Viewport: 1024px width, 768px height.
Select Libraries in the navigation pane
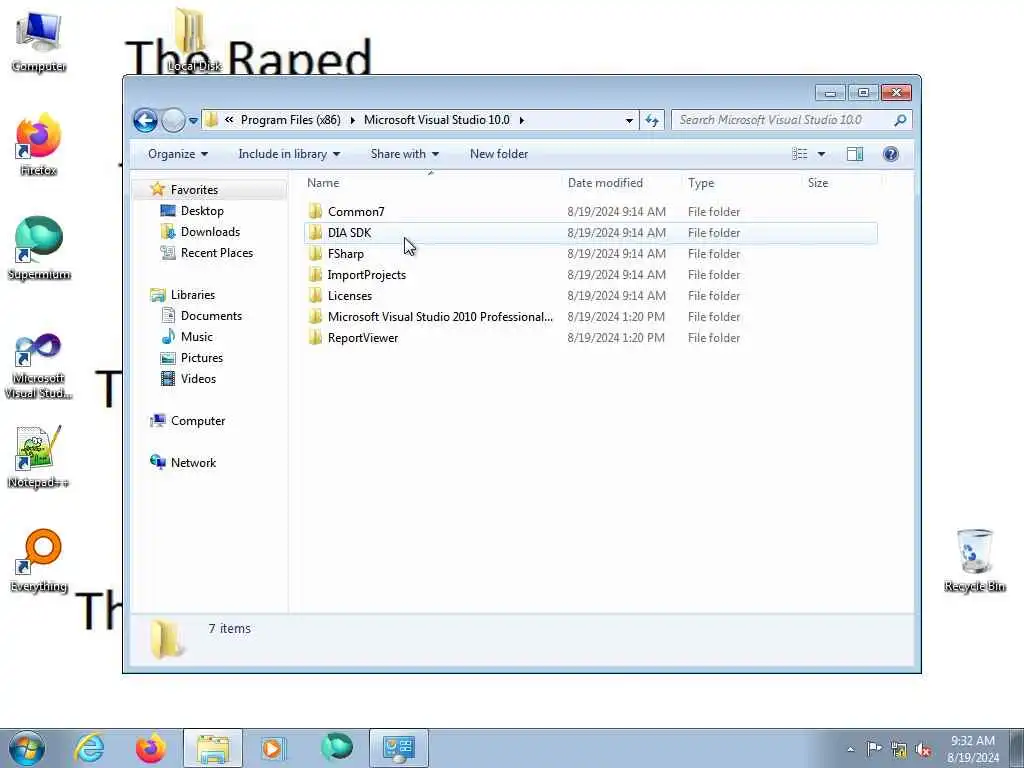(x=193, y=295)
